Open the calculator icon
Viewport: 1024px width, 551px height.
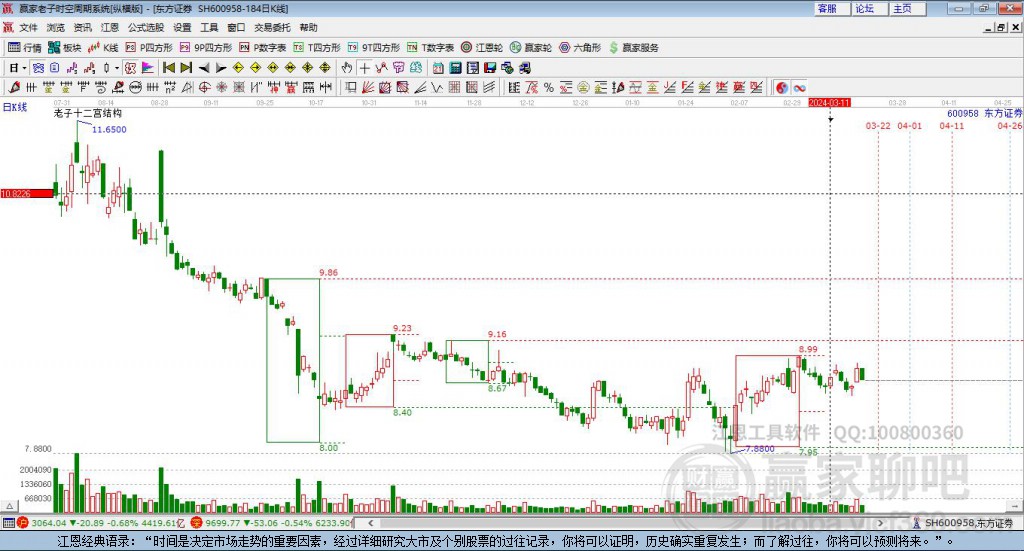pos(456,68)
